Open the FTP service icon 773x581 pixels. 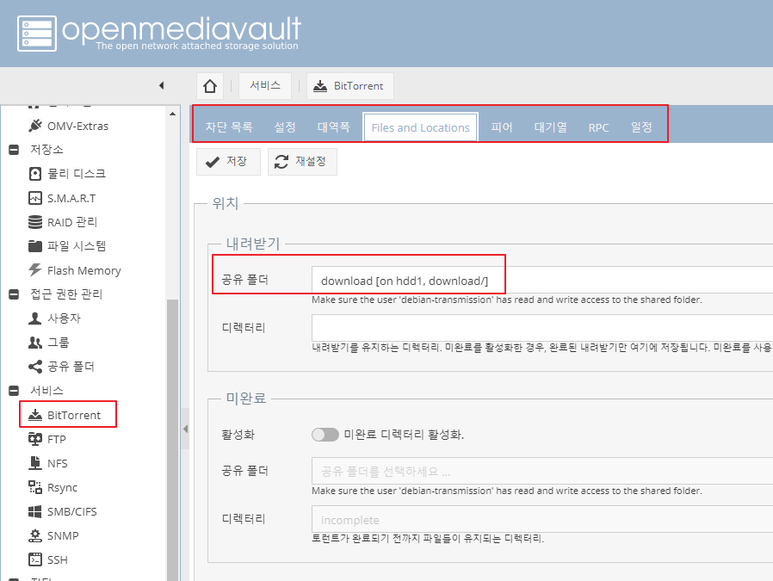click(x=35, y=439)
